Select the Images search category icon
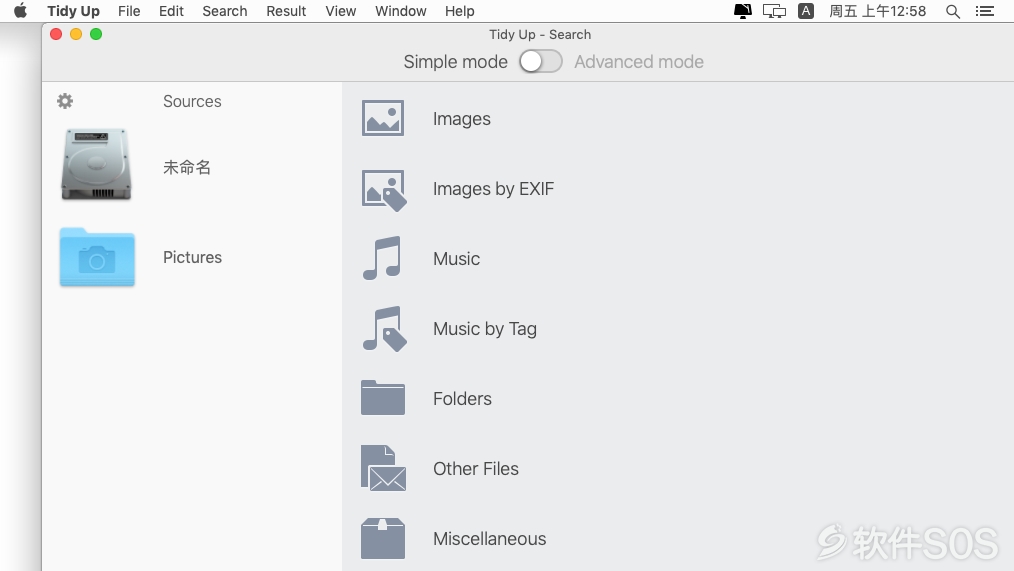The height and width of the screenshot is (571, 1014). pyautogui.click(x=383, y=118)
